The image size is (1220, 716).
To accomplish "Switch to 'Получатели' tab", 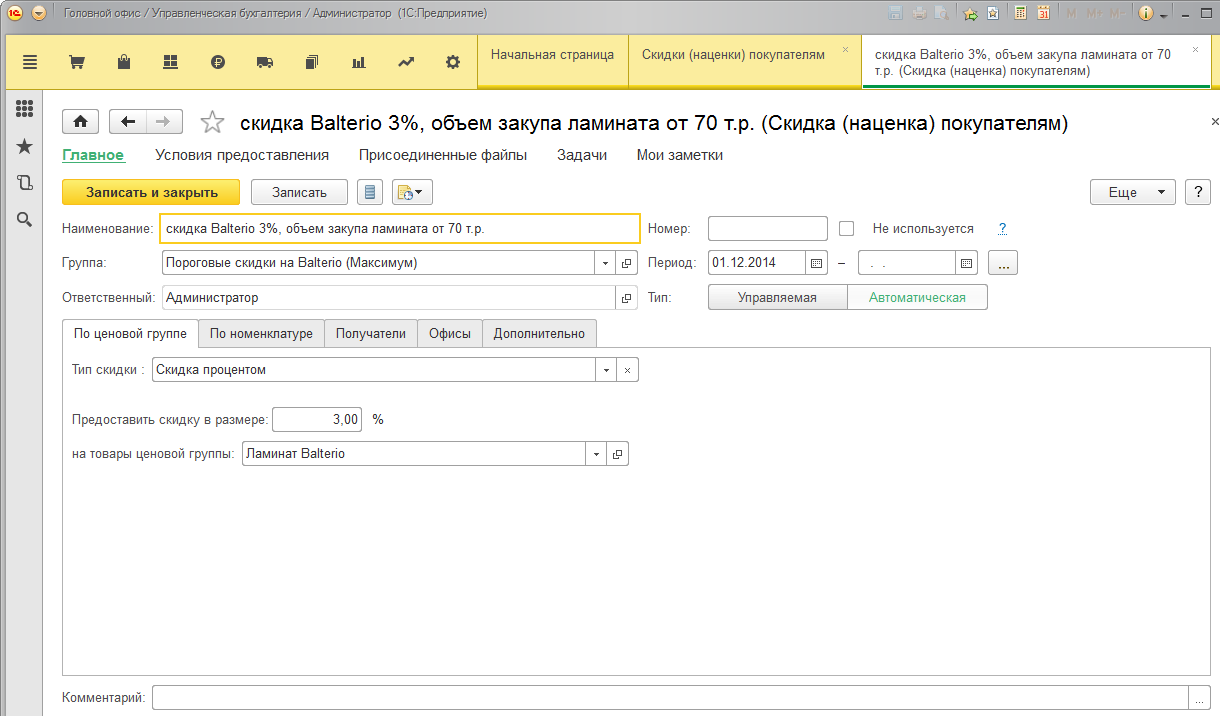I will pyautogui.click(x=371, y=334).
